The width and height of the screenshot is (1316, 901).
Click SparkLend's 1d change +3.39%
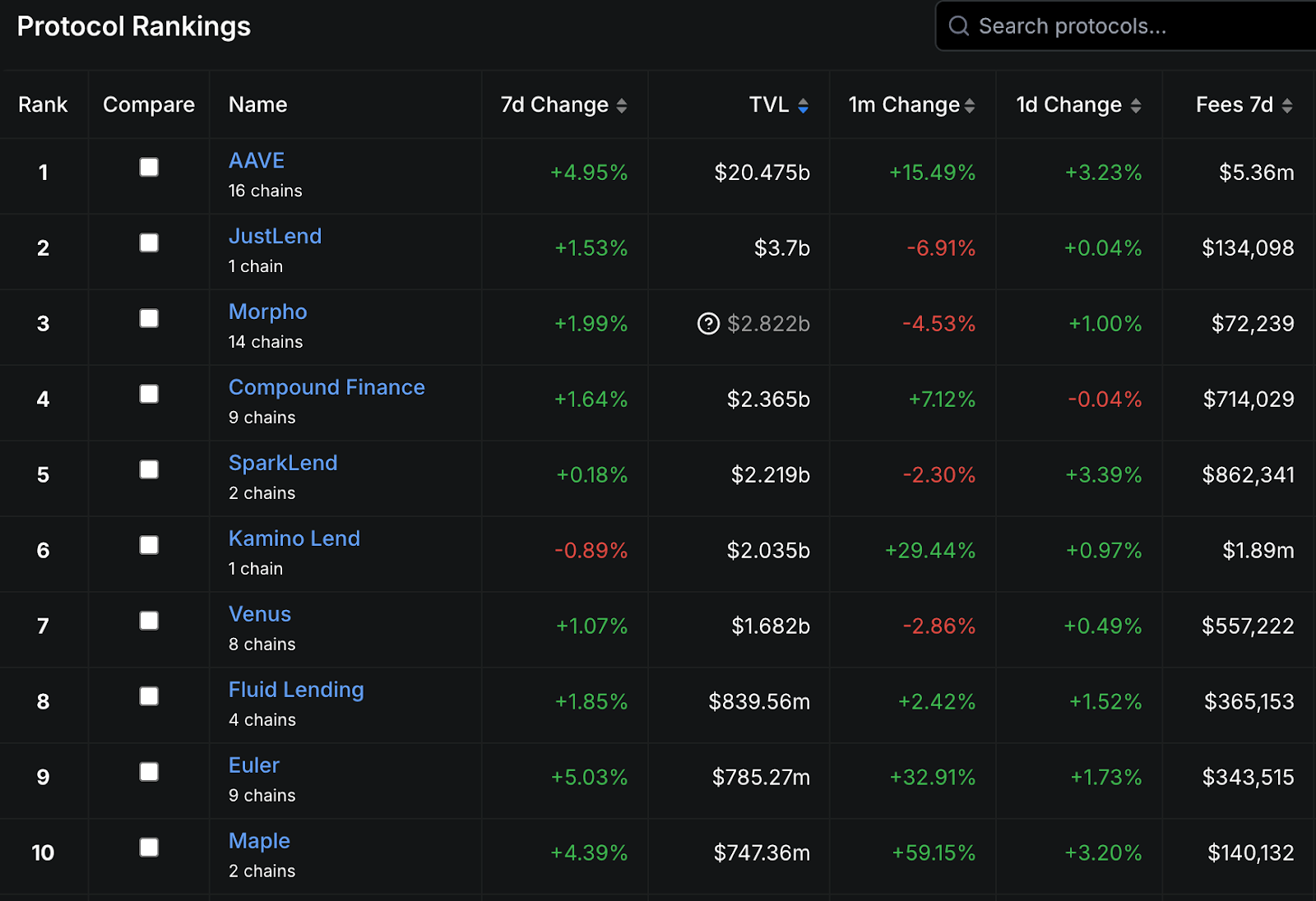point(1104,475)
